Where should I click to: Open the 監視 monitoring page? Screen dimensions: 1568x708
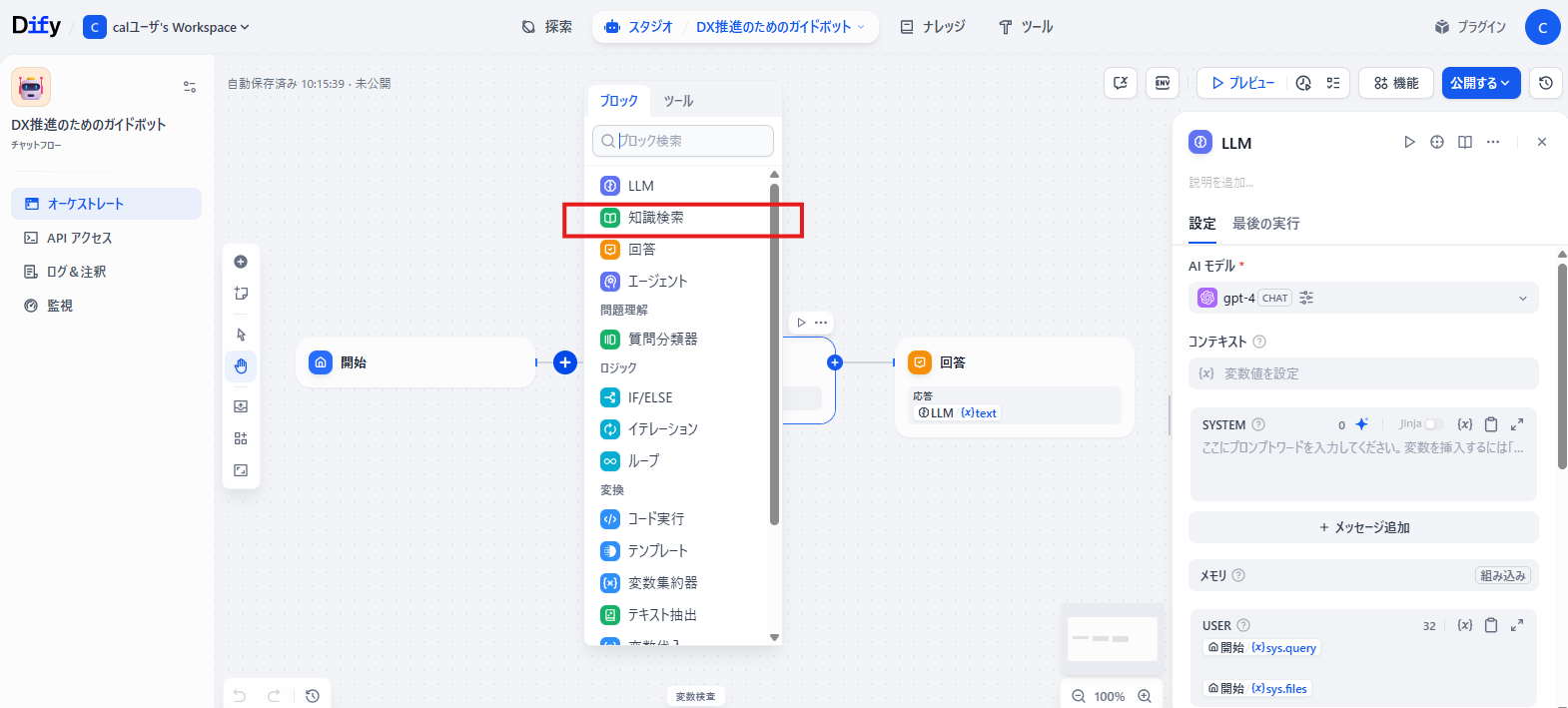[106, 306]
